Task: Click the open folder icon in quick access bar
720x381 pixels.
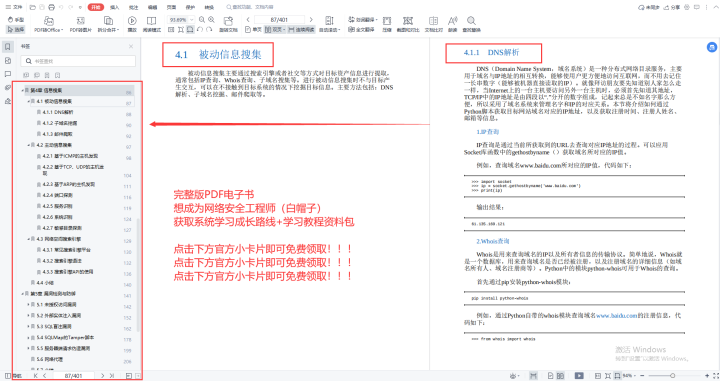Action: coord(33,7)
